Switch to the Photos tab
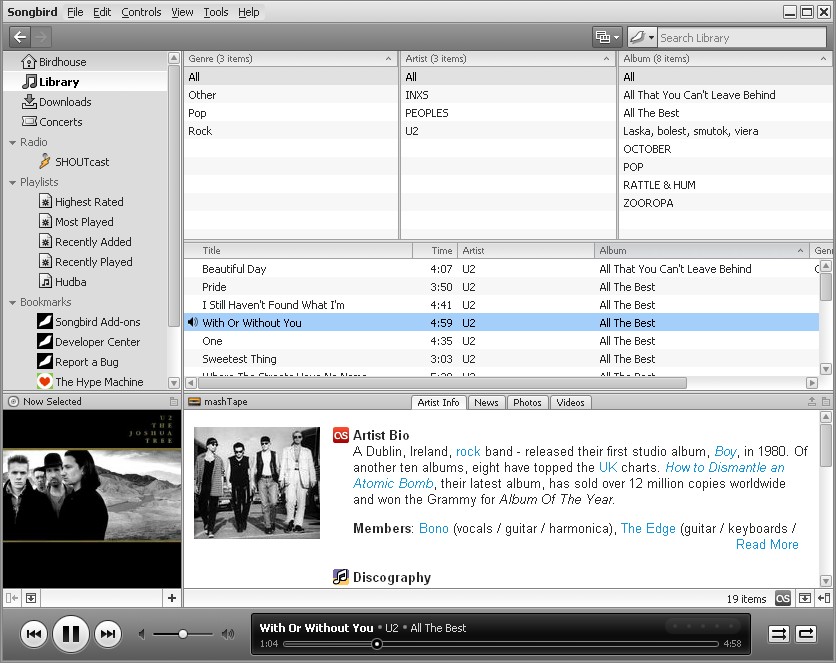Image resolution: width=836 pixels, height=663 pixels. click(x=527, y=402)
